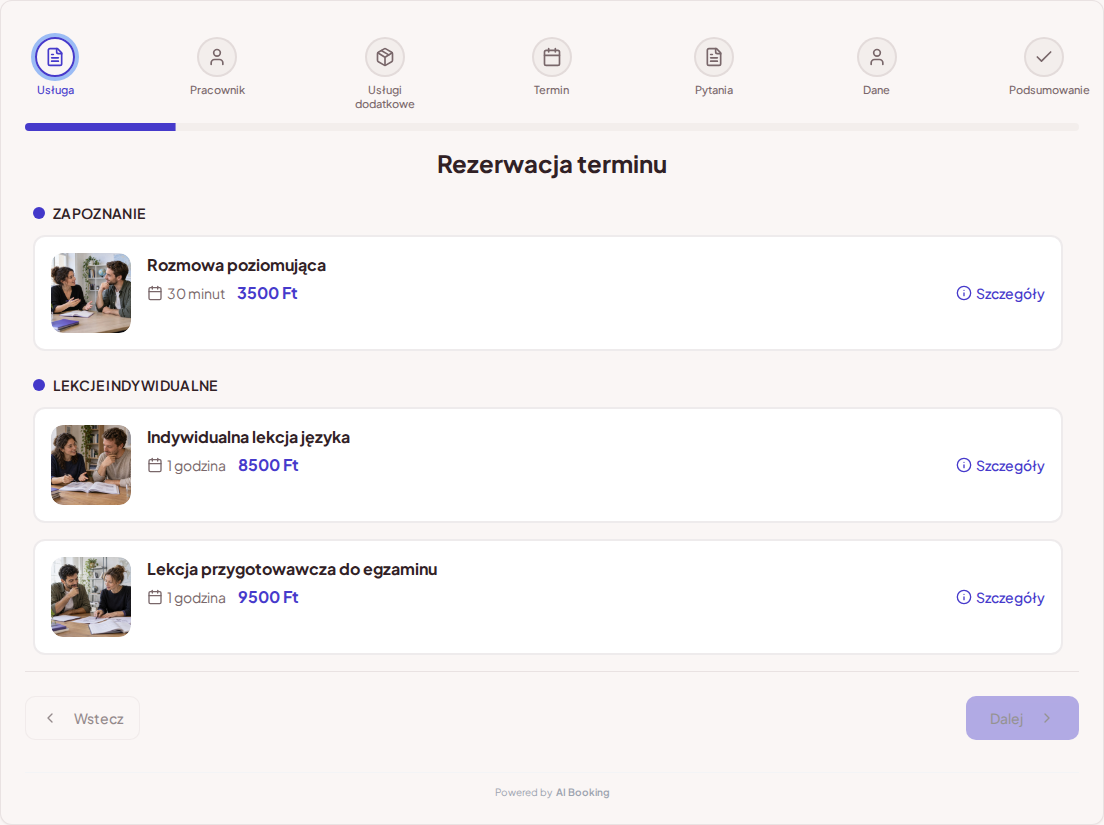Image resolution: width=1104 pixels, height=825 pixels.
Task: Click the Termin step calendar icon
Action: coord(552,57)
